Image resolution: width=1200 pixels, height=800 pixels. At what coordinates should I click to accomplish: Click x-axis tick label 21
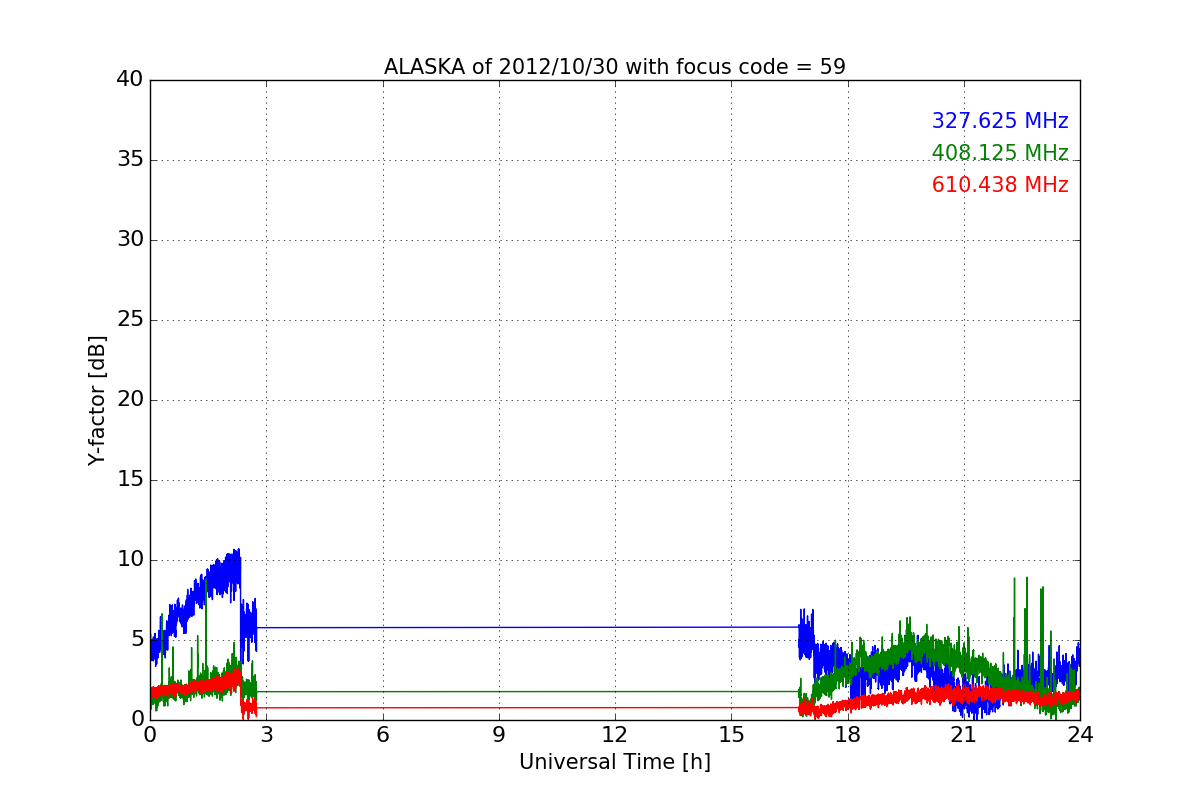(x=964, y=734)
